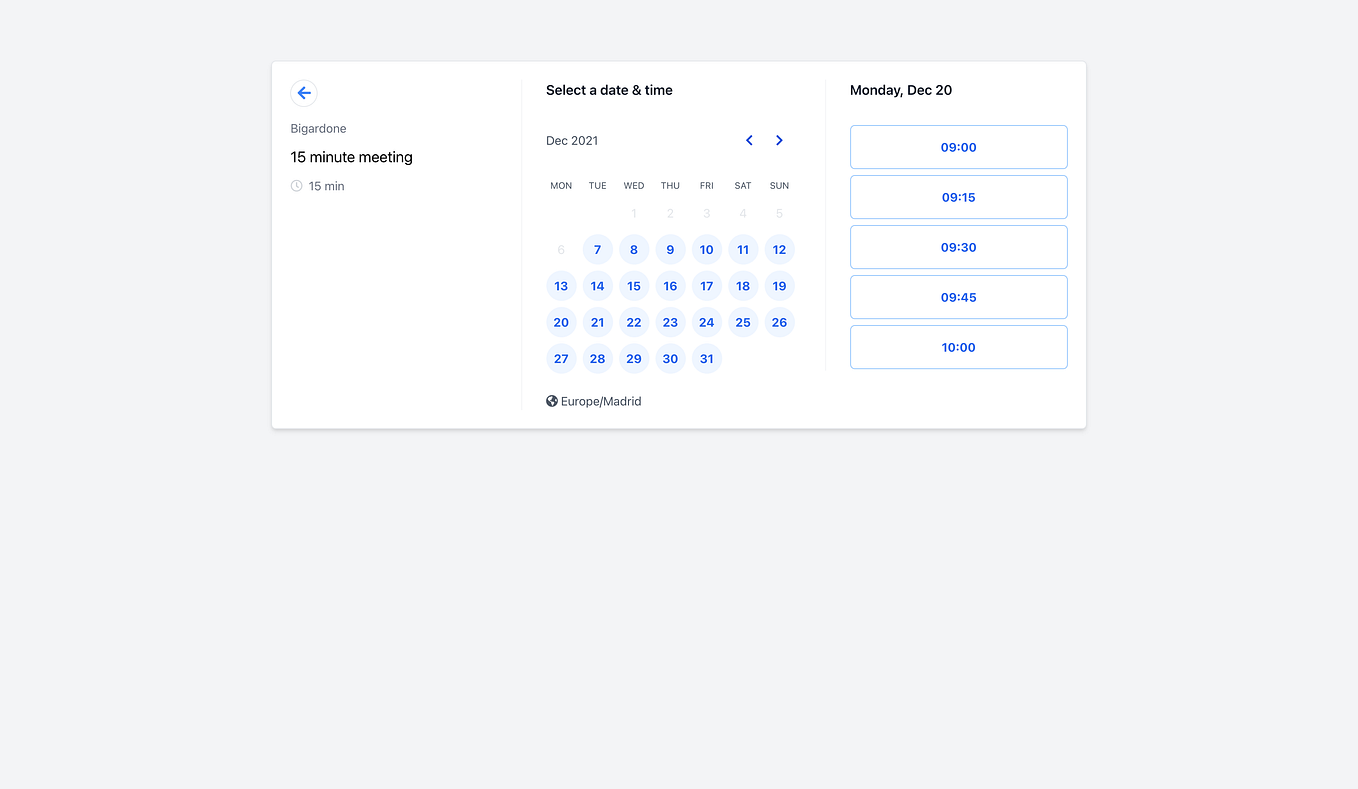Click the back arrow button
The image size is (1358, 789).
tap(304, 92)
